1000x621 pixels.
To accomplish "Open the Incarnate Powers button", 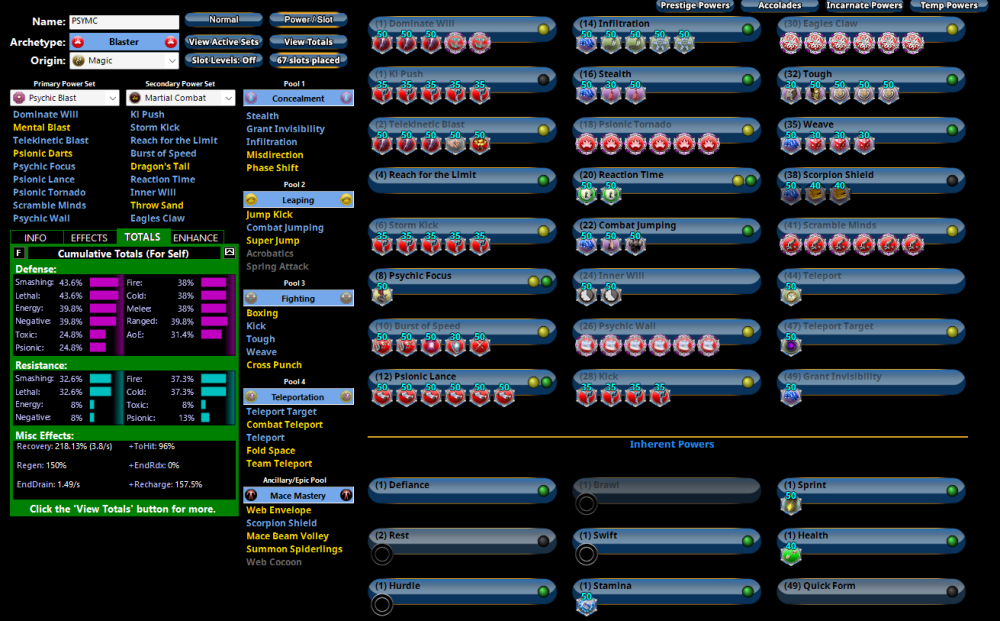I will (864, 5).
